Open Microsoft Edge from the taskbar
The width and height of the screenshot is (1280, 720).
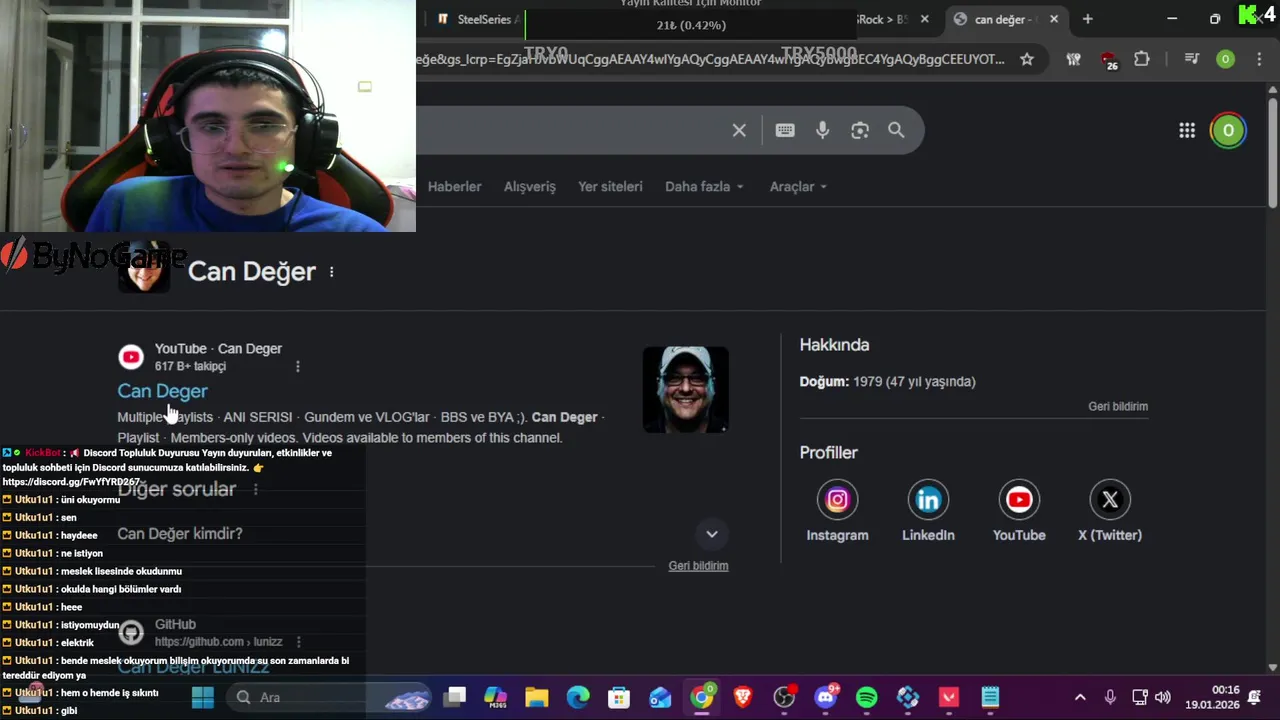(578, 697)
